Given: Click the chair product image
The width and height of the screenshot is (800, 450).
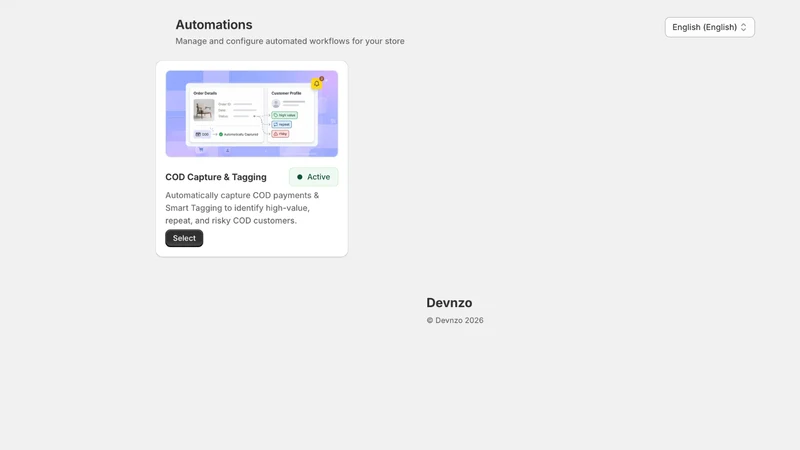Looking at the screenshot, I should click(204, 110).
